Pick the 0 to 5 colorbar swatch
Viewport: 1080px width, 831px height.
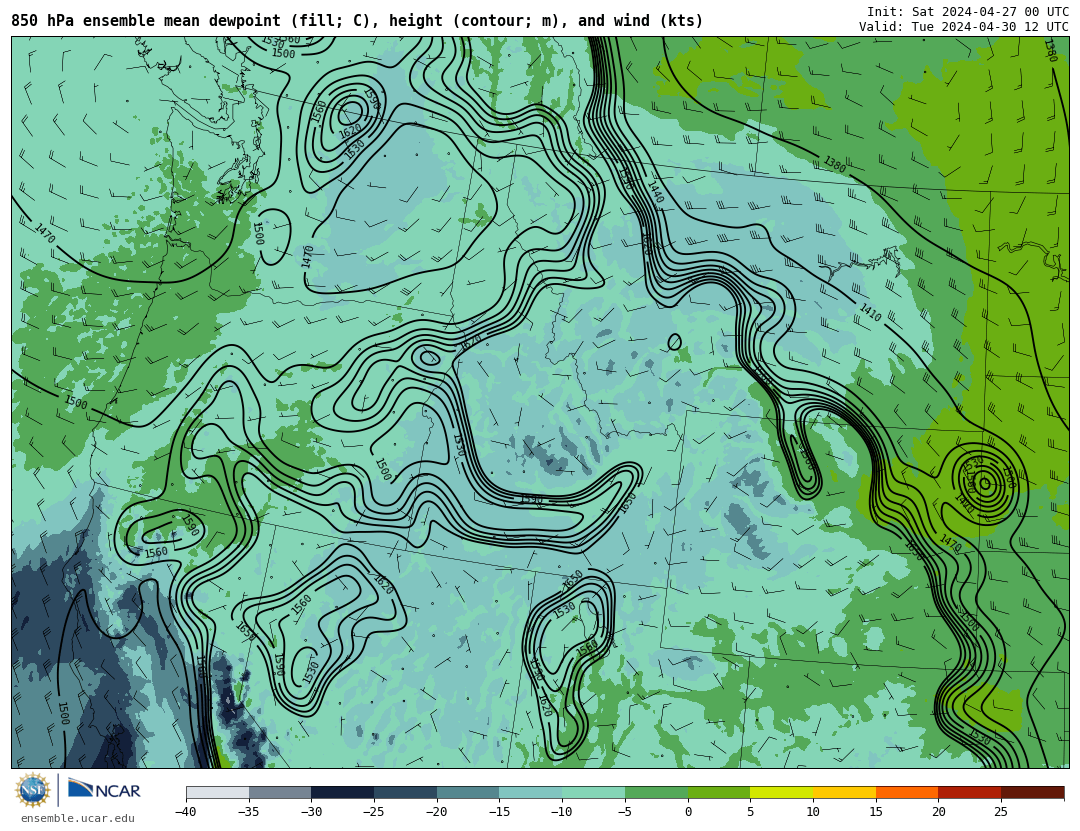coord(719,792)
